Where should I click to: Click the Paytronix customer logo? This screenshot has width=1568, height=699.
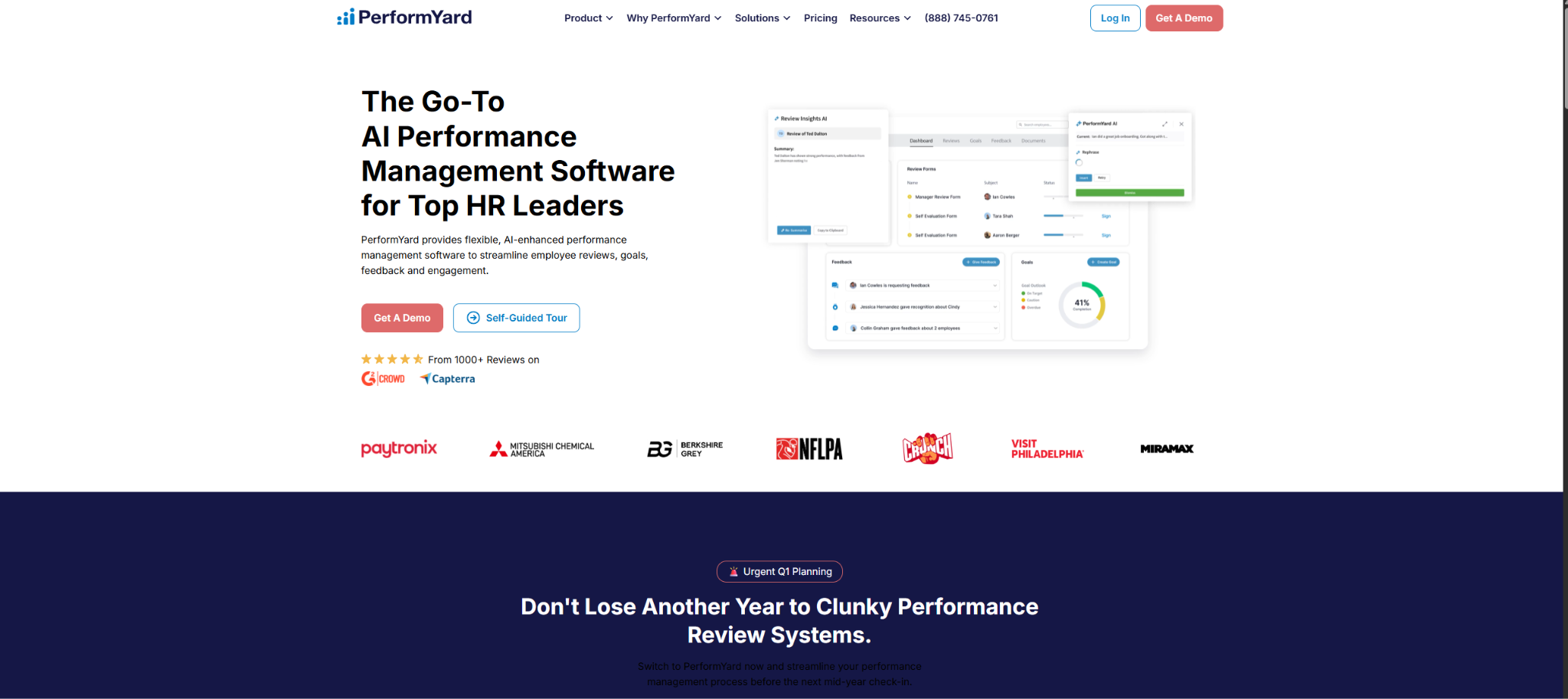pyautogui.click(x=399, y=449)
